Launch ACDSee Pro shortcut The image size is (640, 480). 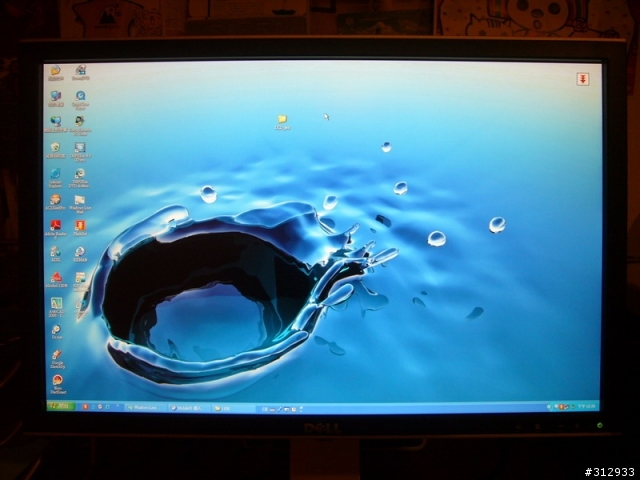click(56, 202)
